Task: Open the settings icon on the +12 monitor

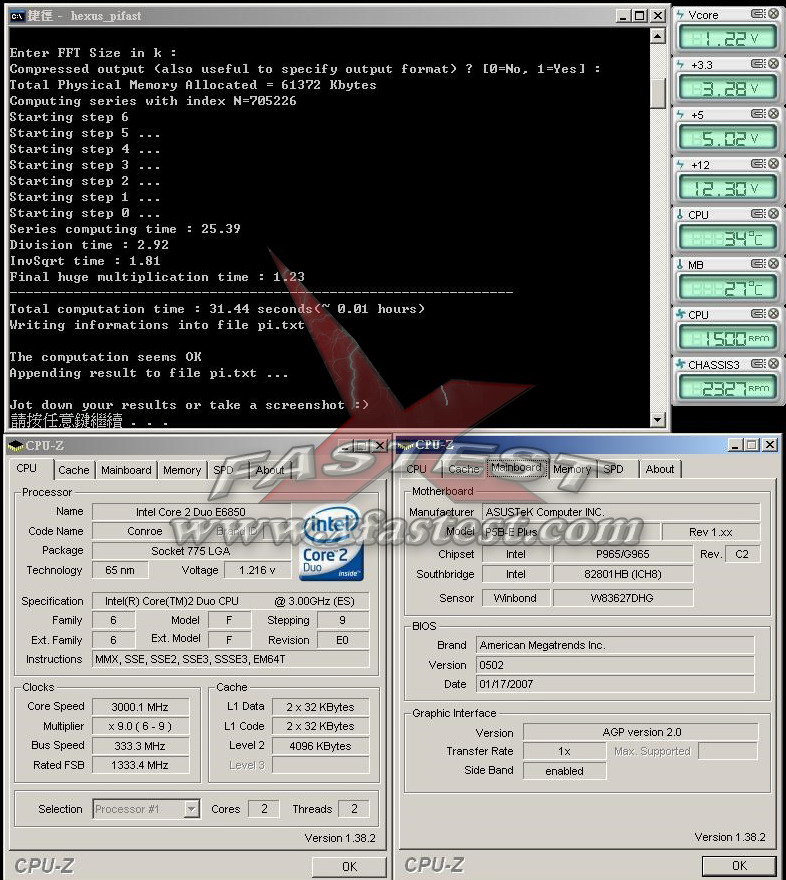Action: 758,164
